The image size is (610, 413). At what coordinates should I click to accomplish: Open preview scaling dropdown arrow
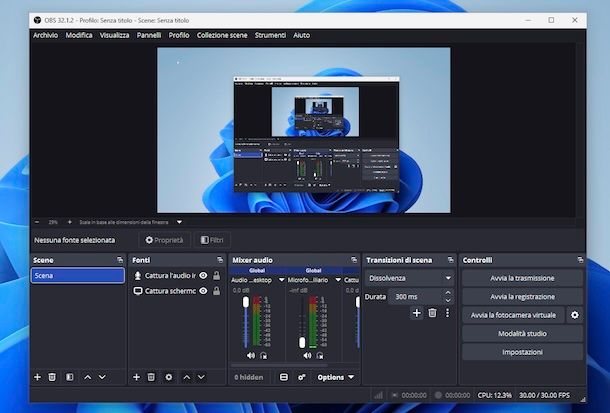(179, 222)
